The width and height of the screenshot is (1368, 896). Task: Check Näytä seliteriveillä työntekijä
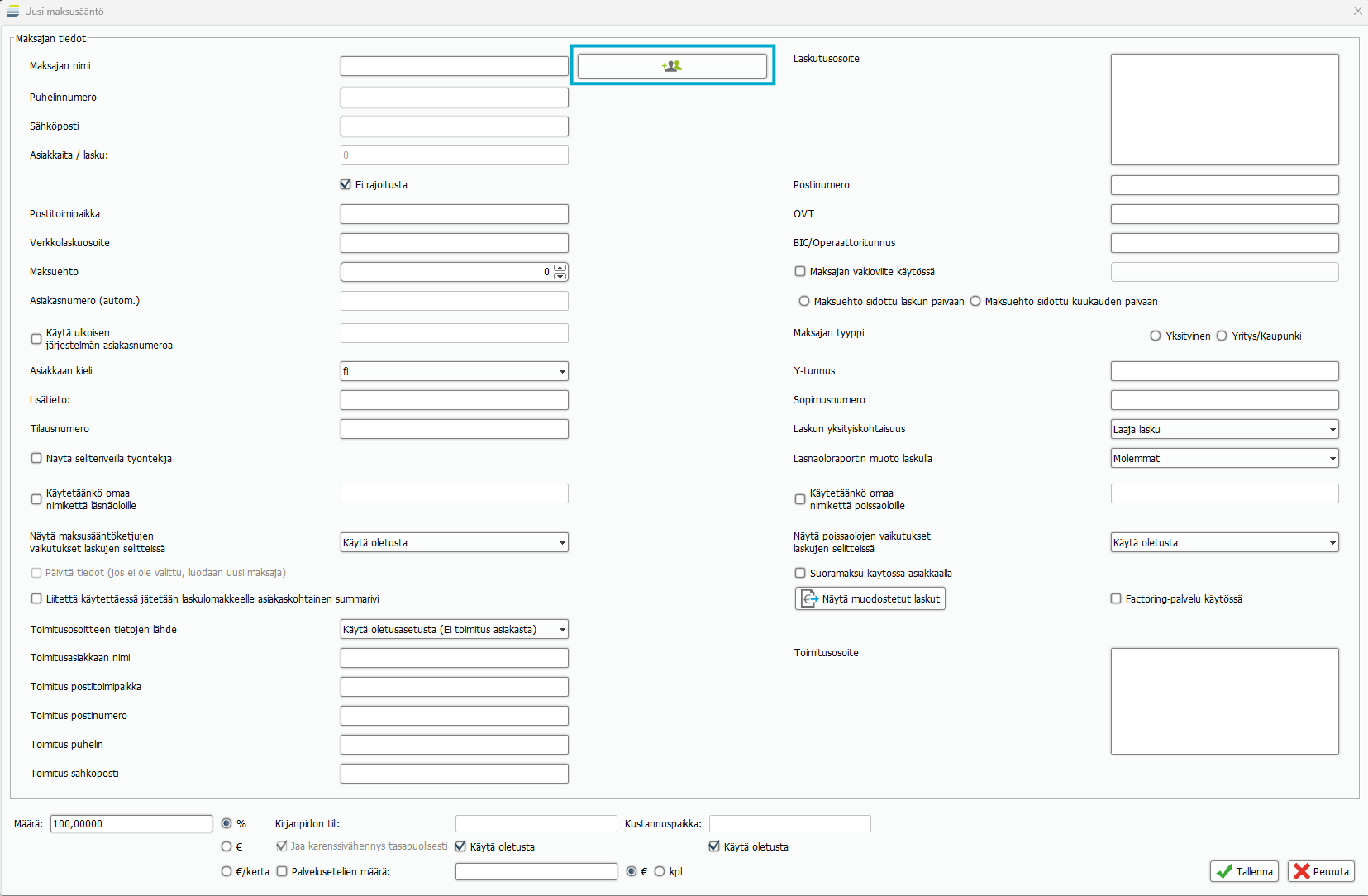click(x=36, y=458)
